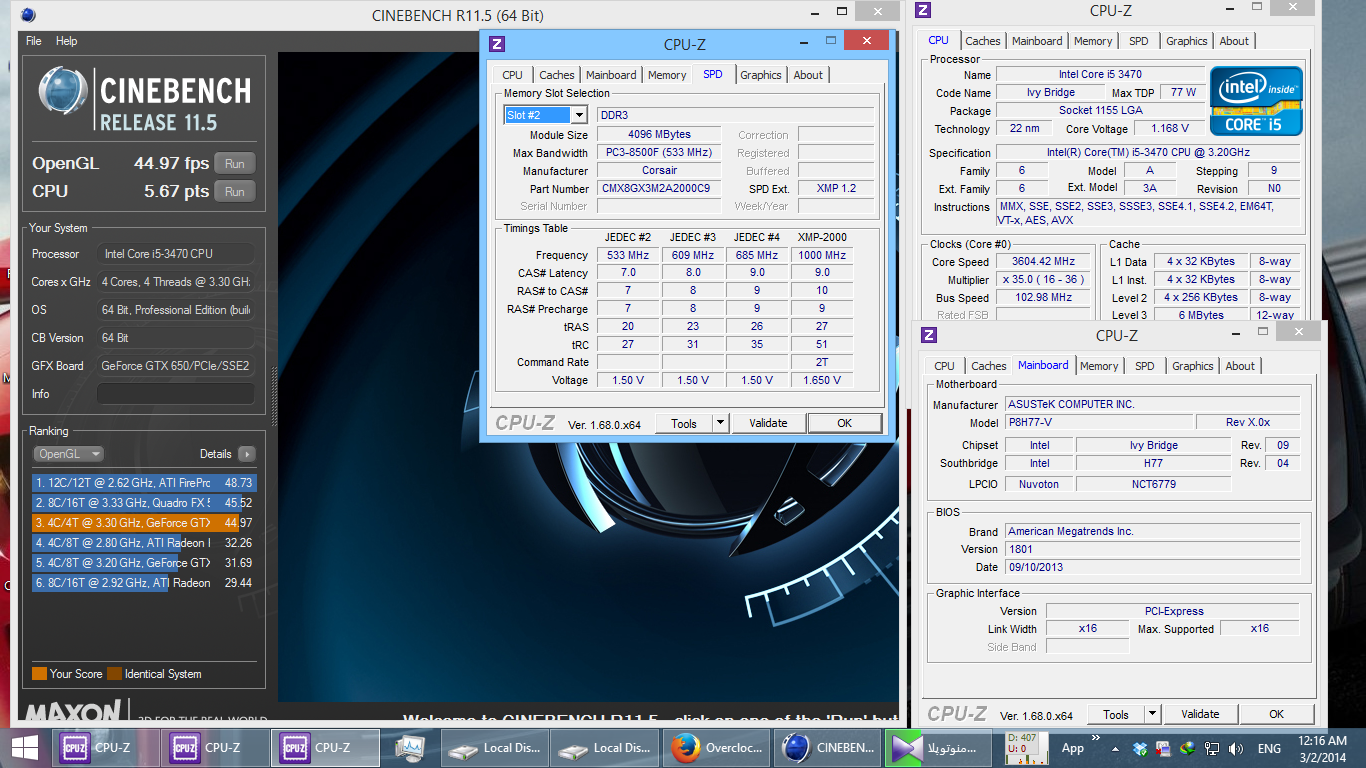Show hidden tray icons arrow

click(x=1117, y=748)
